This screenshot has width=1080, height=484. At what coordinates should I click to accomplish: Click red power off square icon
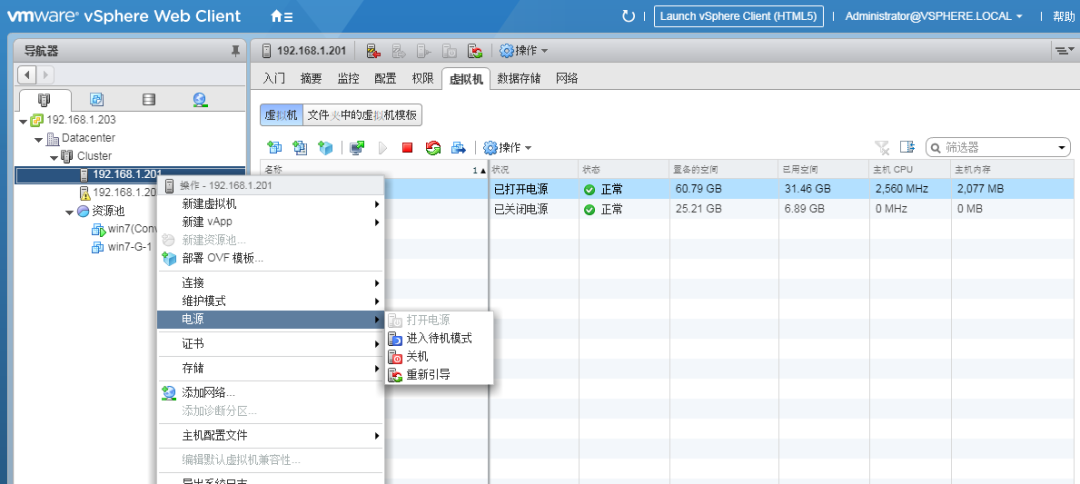click(x=407, y=147)
